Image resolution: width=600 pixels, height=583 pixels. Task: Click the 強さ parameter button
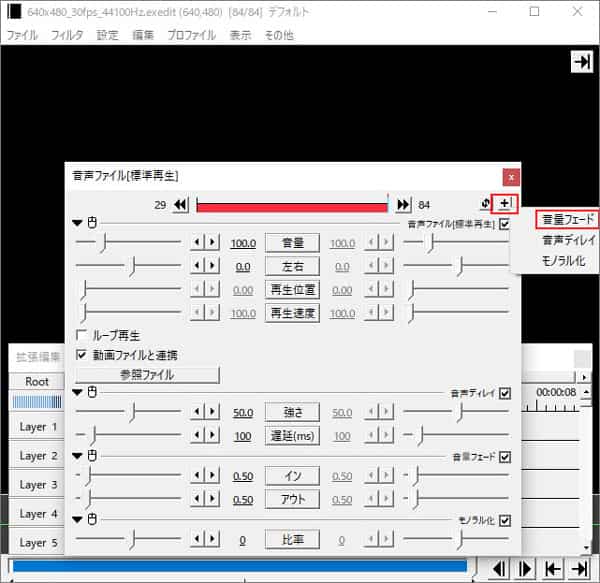292,412
